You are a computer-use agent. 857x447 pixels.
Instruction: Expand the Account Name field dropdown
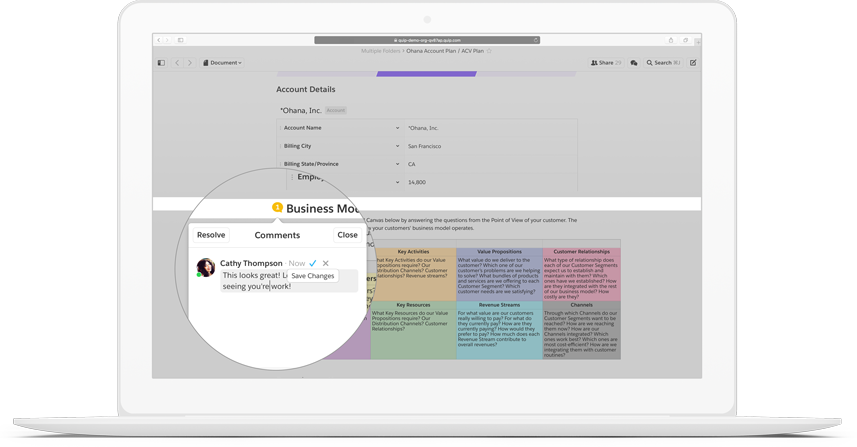[397, 128]
